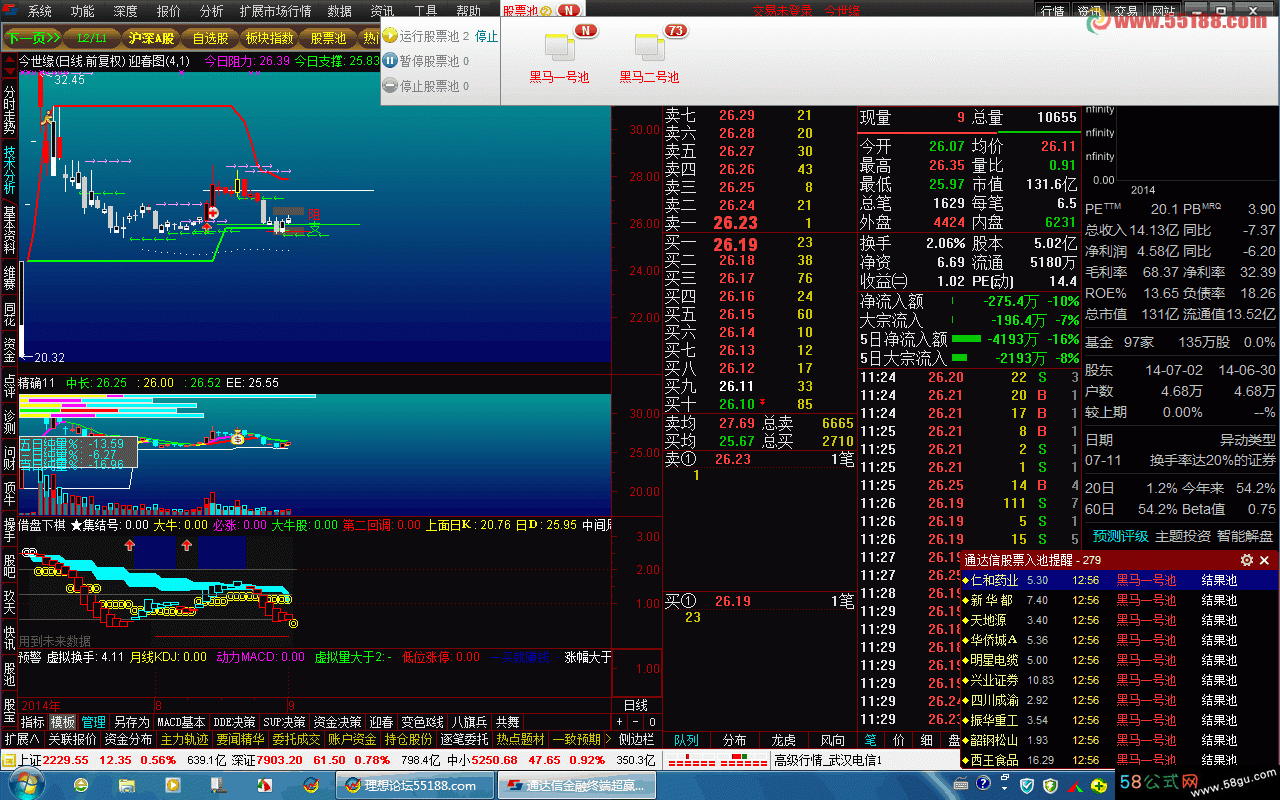Expand the 扩展∧ panel toggle
1280x800 pixels.
click(22, 739)
